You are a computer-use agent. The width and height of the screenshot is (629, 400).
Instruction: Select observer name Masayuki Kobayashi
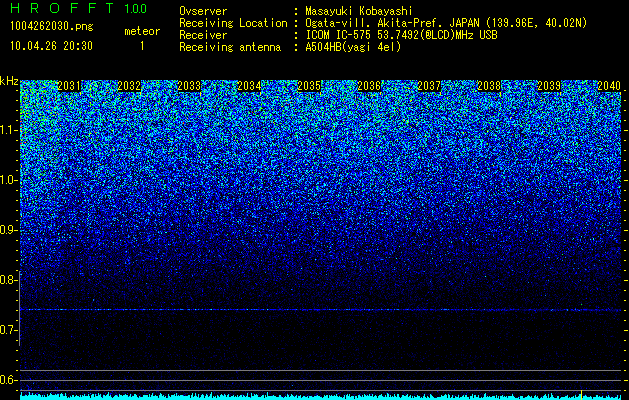point(359,11)
